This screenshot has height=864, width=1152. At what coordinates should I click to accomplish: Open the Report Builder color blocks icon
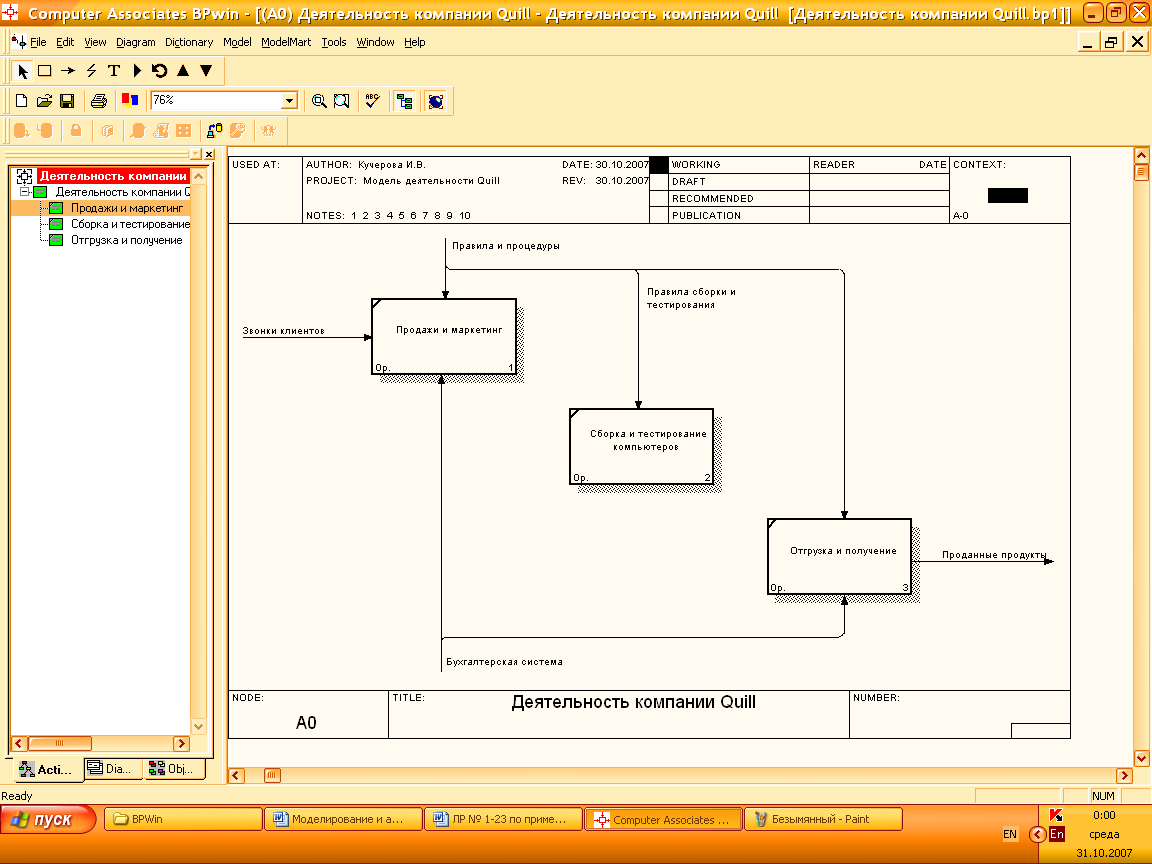[130, 101]
